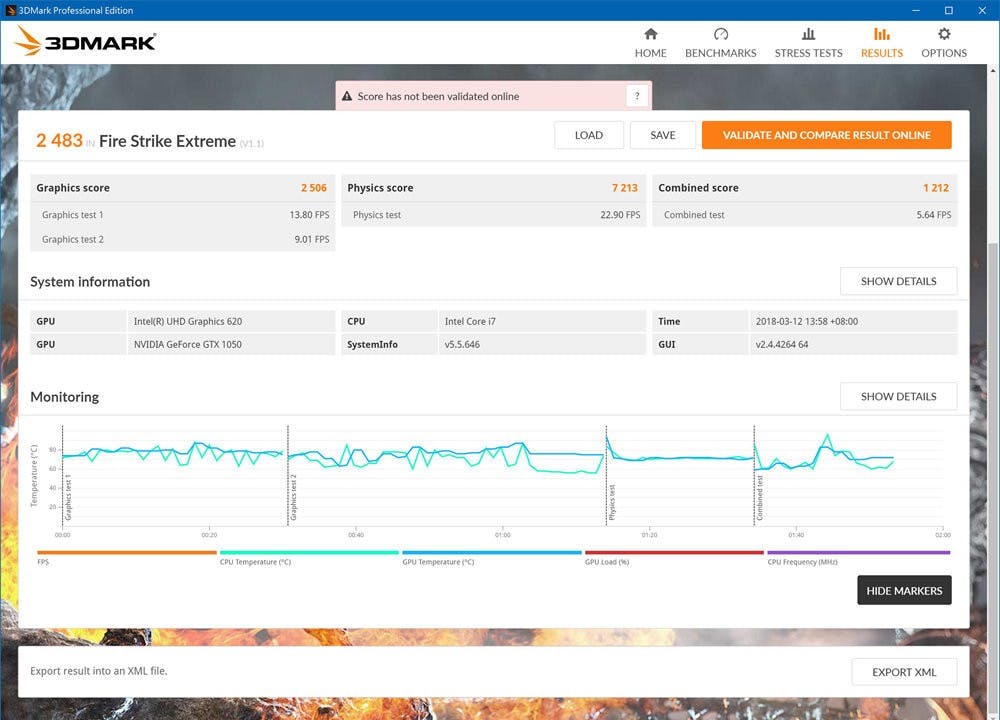Click the Physics test timeline marker
The width and height of the screenshot is (1000, 720).
point(612,503)
